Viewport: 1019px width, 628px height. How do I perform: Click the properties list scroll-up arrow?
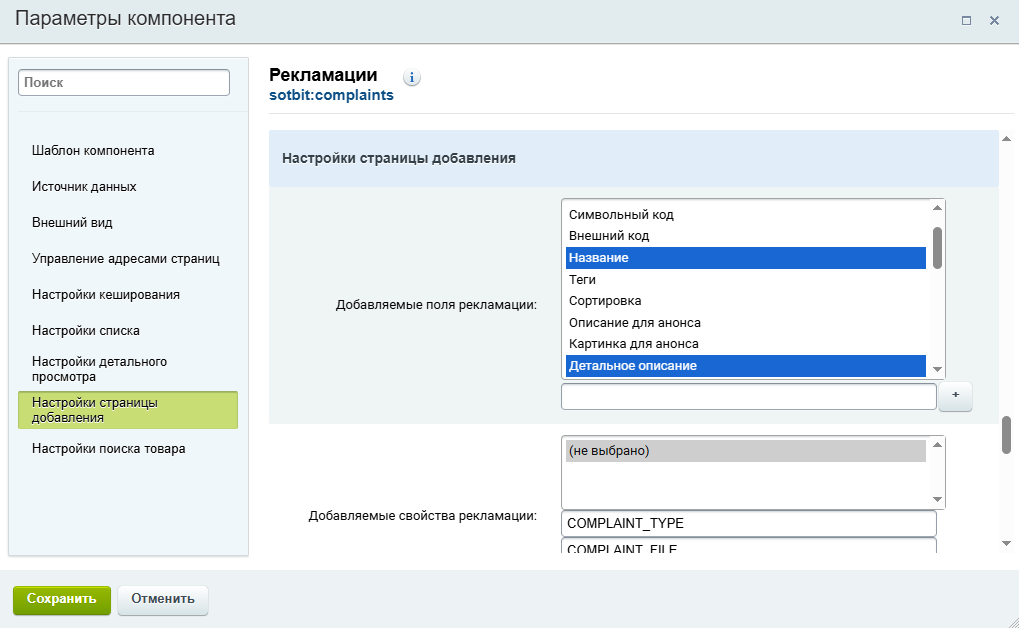(x=937, y=445)
